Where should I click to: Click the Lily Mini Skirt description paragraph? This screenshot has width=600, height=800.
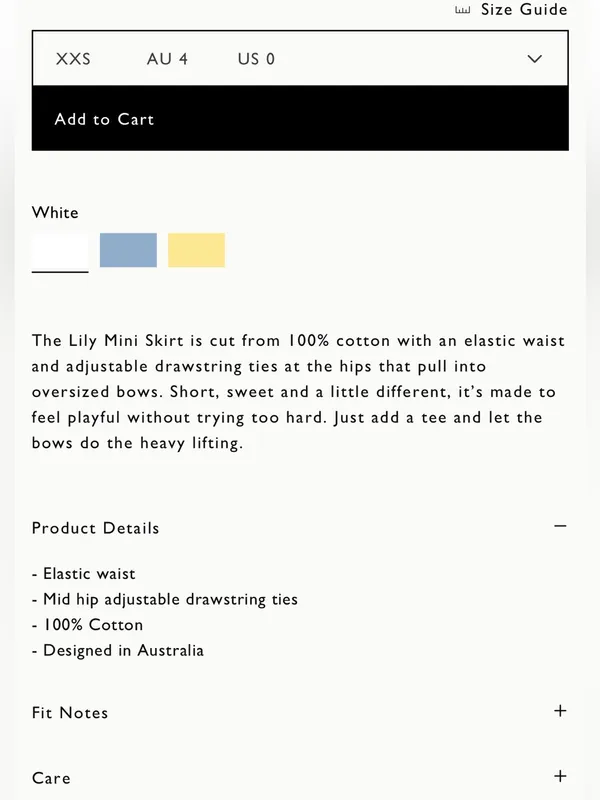coord(298,392)
